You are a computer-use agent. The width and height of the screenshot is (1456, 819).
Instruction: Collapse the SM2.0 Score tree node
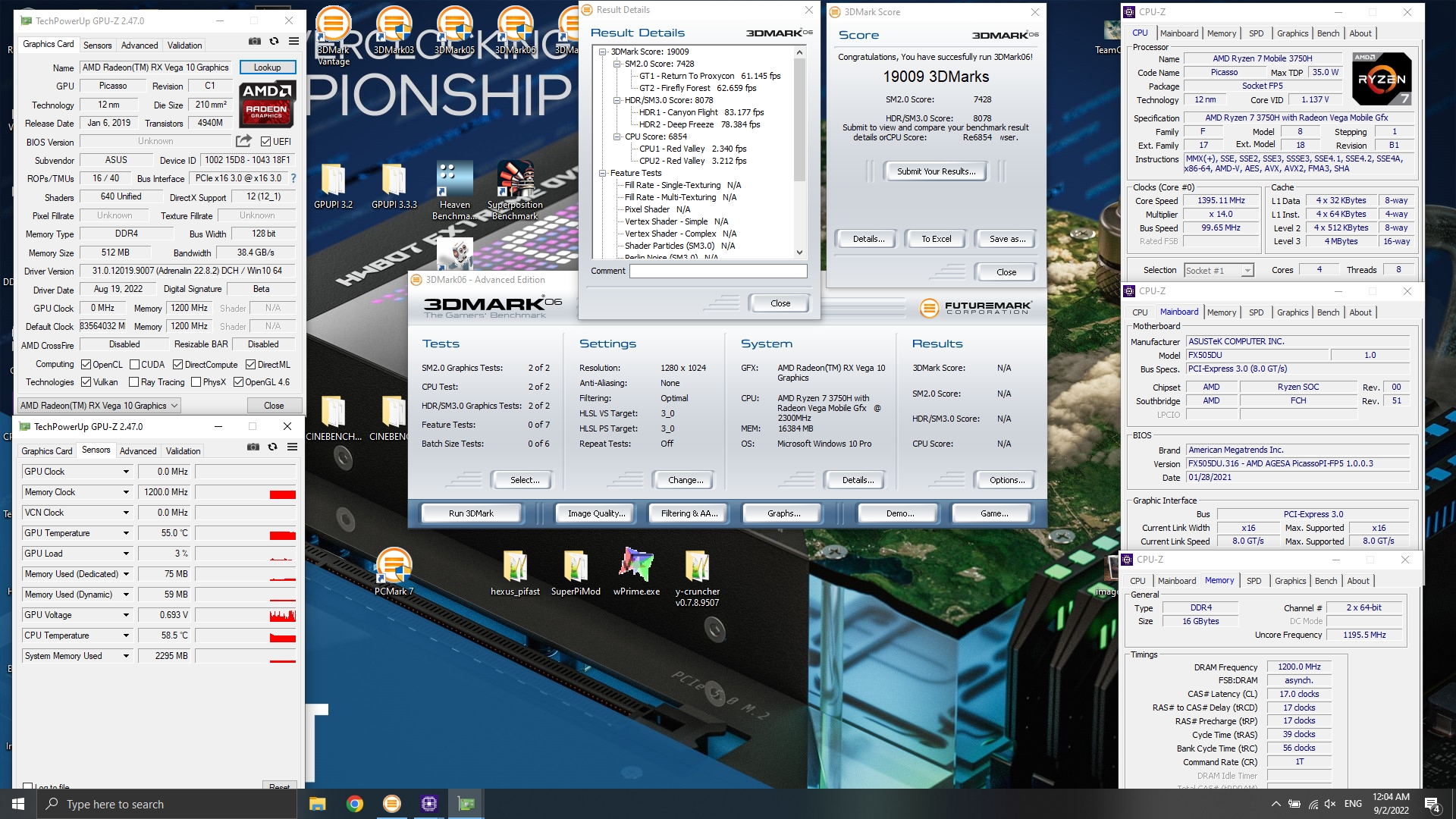point(617,64)
